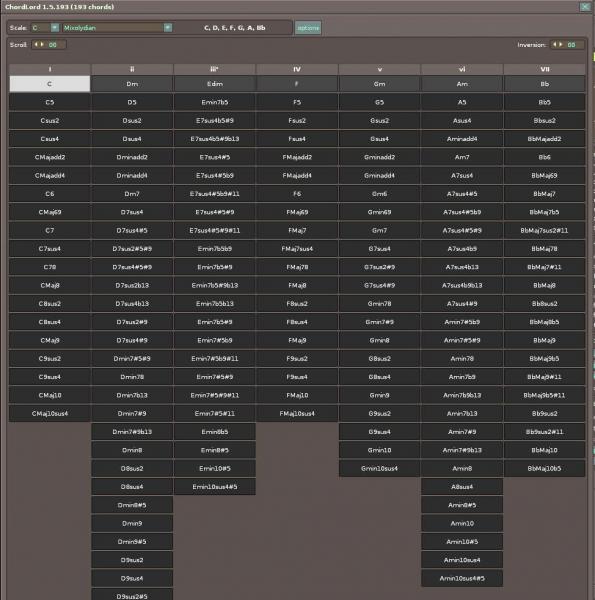595x600 pixels.
Task: Play the BbMaj10b5 chord
Action: click(544, 468)
